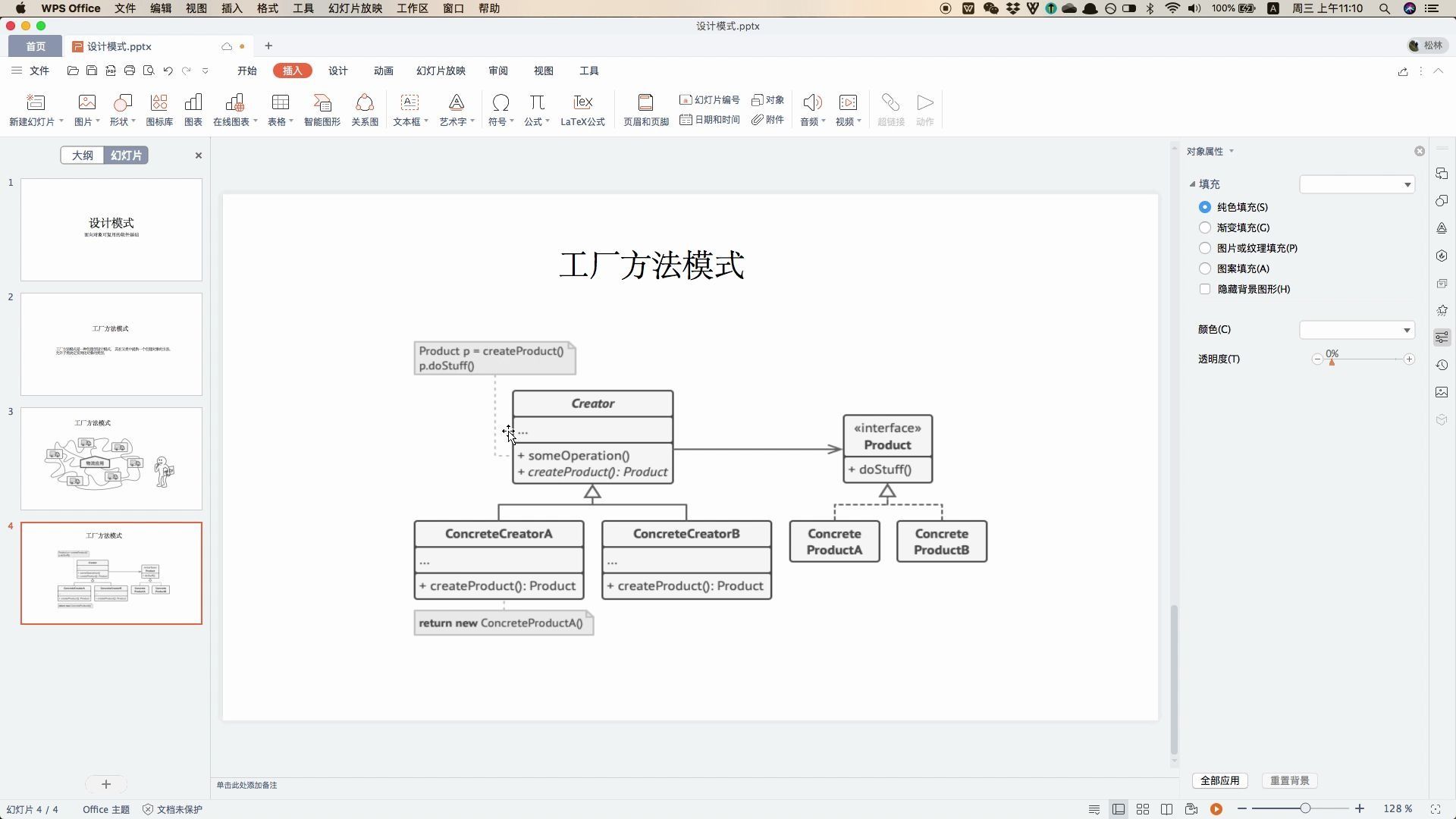Insert an 对象 object
1456x819 pixels.
(x=767, y=100)
